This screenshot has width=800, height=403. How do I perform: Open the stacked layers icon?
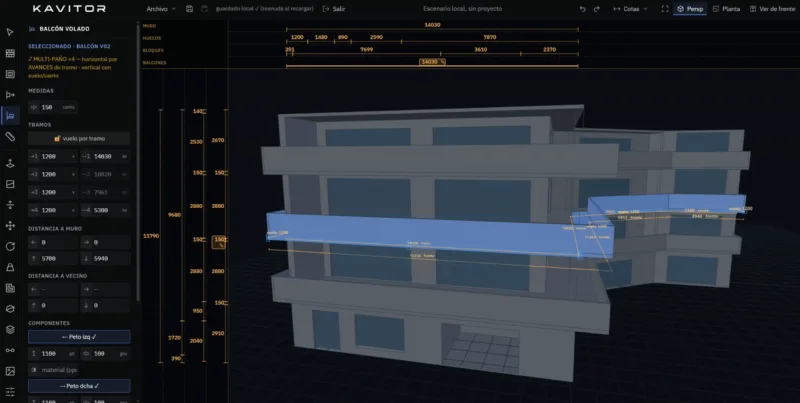10,330
